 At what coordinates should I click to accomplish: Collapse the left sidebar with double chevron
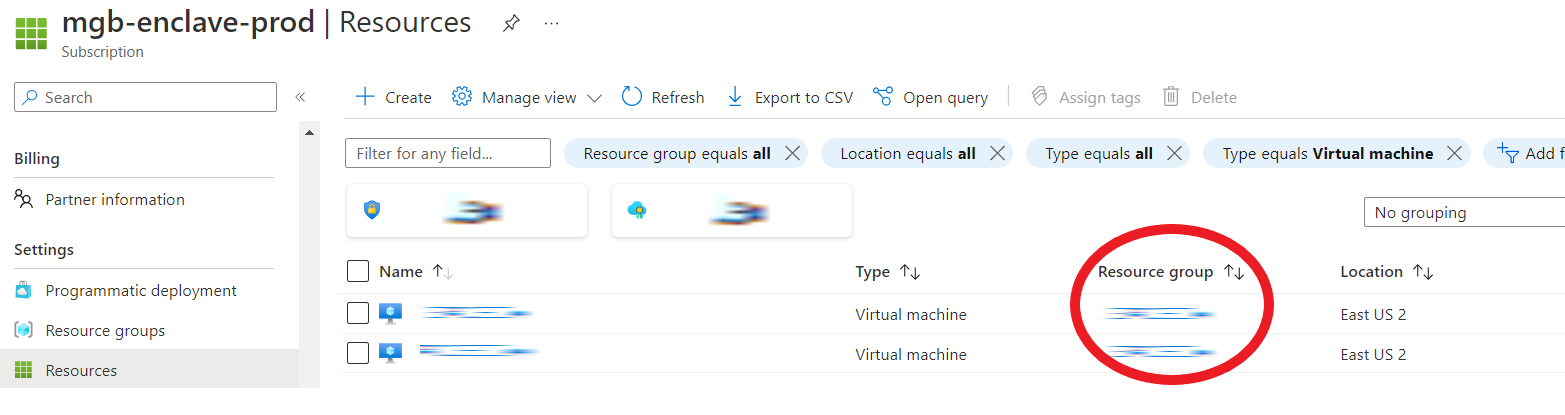(300, 97)
